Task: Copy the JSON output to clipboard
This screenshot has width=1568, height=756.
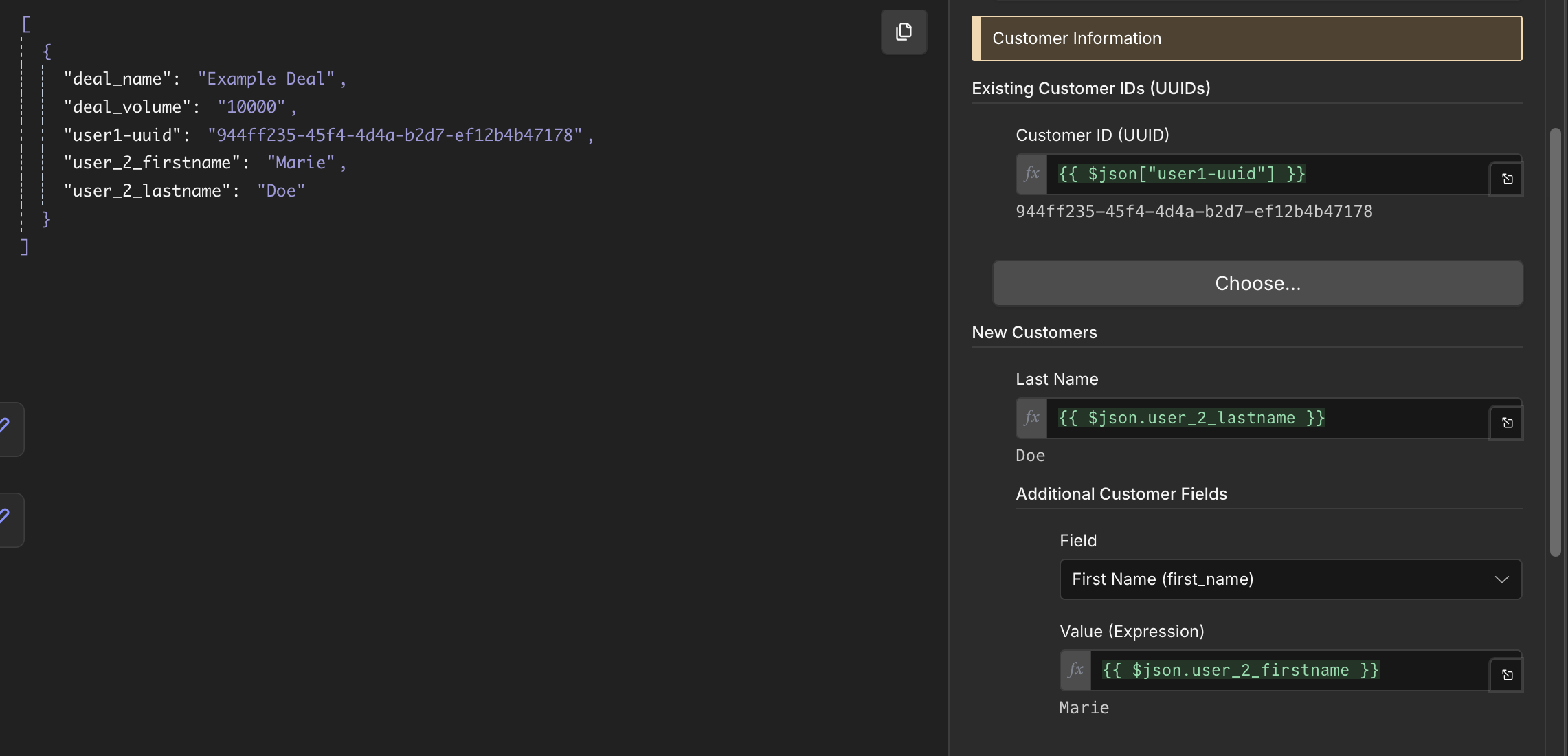Action: point(904,32)
